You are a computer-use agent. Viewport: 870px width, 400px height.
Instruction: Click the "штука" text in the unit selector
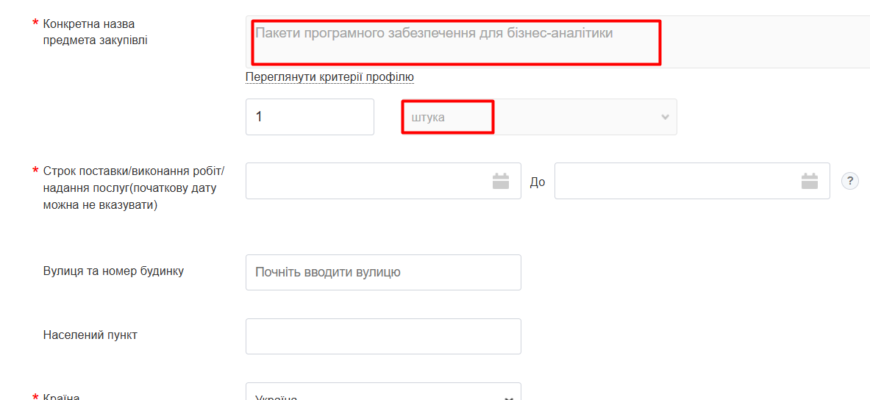pyautogui.click(x=428, y=118)
